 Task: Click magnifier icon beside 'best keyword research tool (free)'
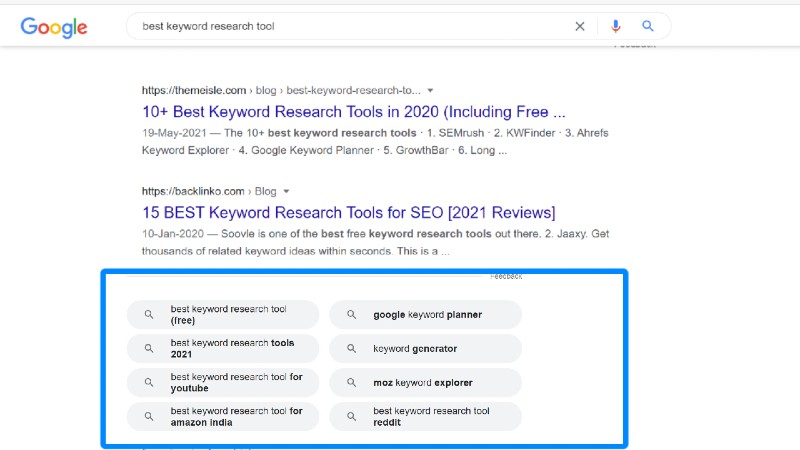point(149,315)
